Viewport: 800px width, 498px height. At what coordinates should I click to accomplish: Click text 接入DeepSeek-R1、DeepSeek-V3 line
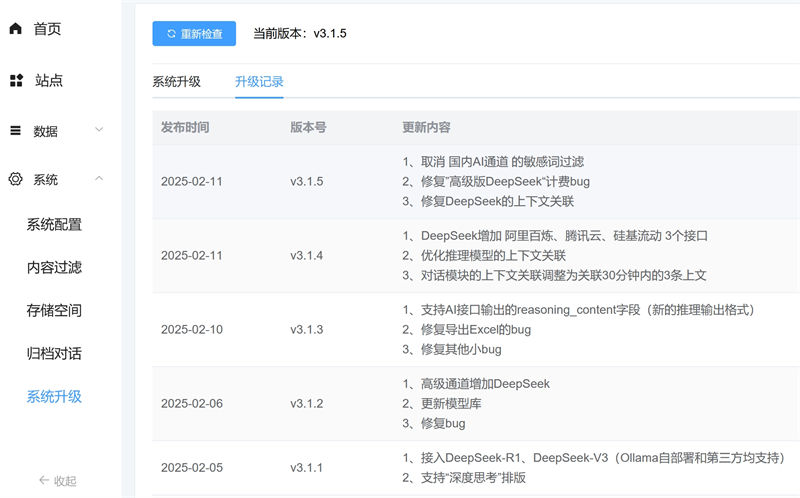tap(603, 458)
